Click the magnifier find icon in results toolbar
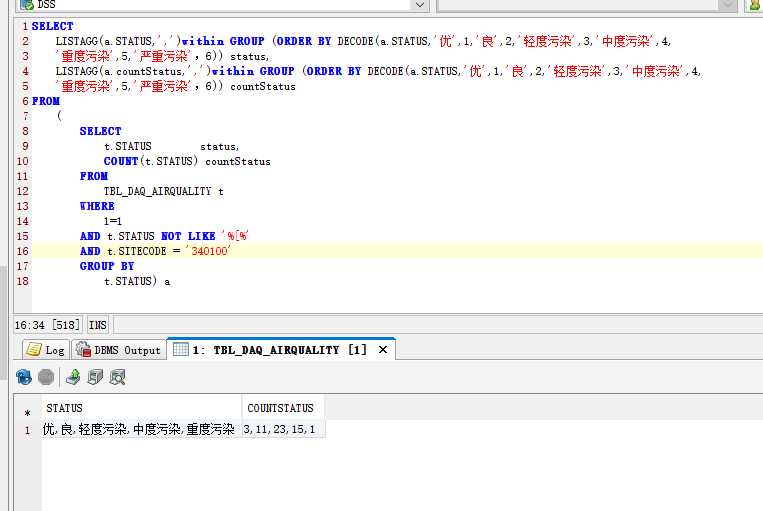This screenshot has width=763, height=511. (x=118, y=377)
